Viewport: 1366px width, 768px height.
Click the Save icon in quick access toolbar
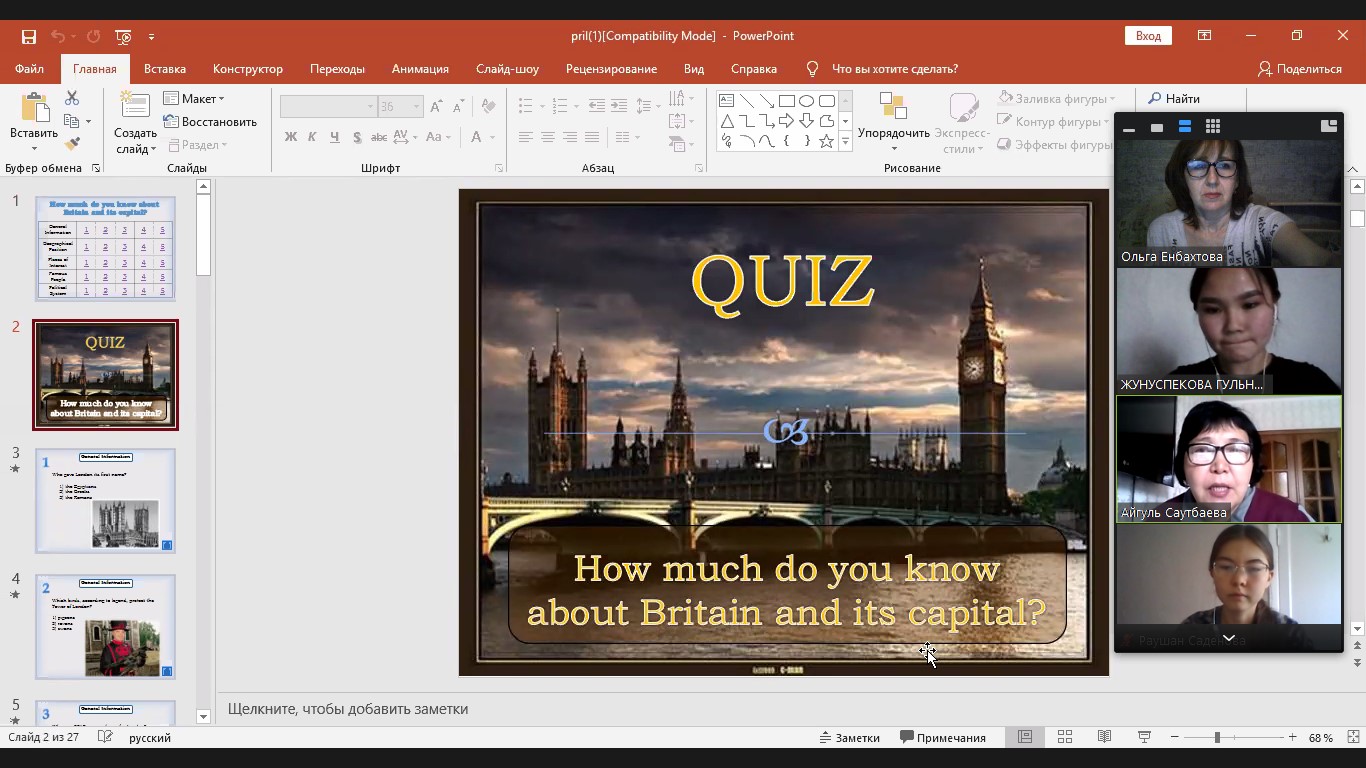(29, 37)
